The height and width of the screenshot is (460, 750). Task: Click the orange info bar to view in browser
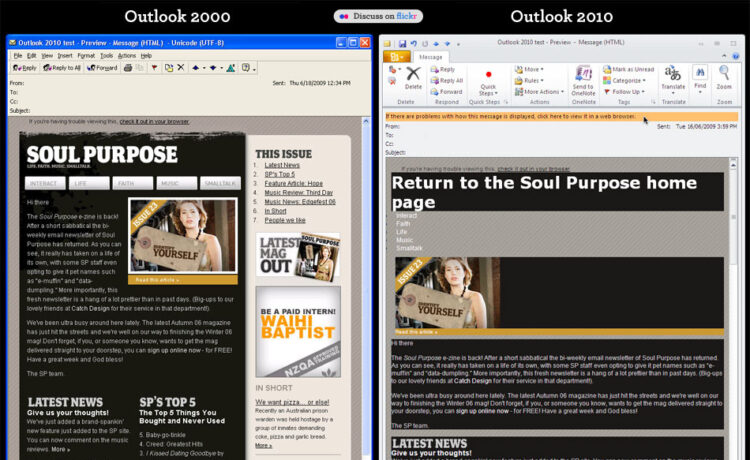[x=562, y=116]
